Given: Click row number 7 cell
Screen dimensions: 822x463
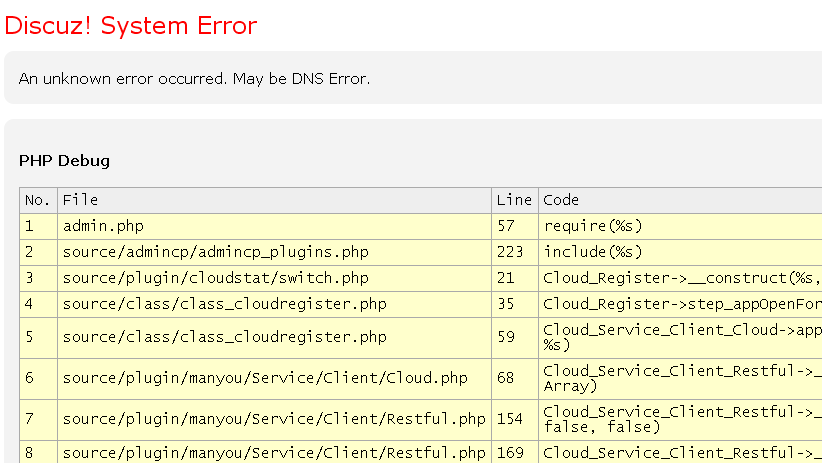Looking at the screenshot, I should tap(38, 419).
